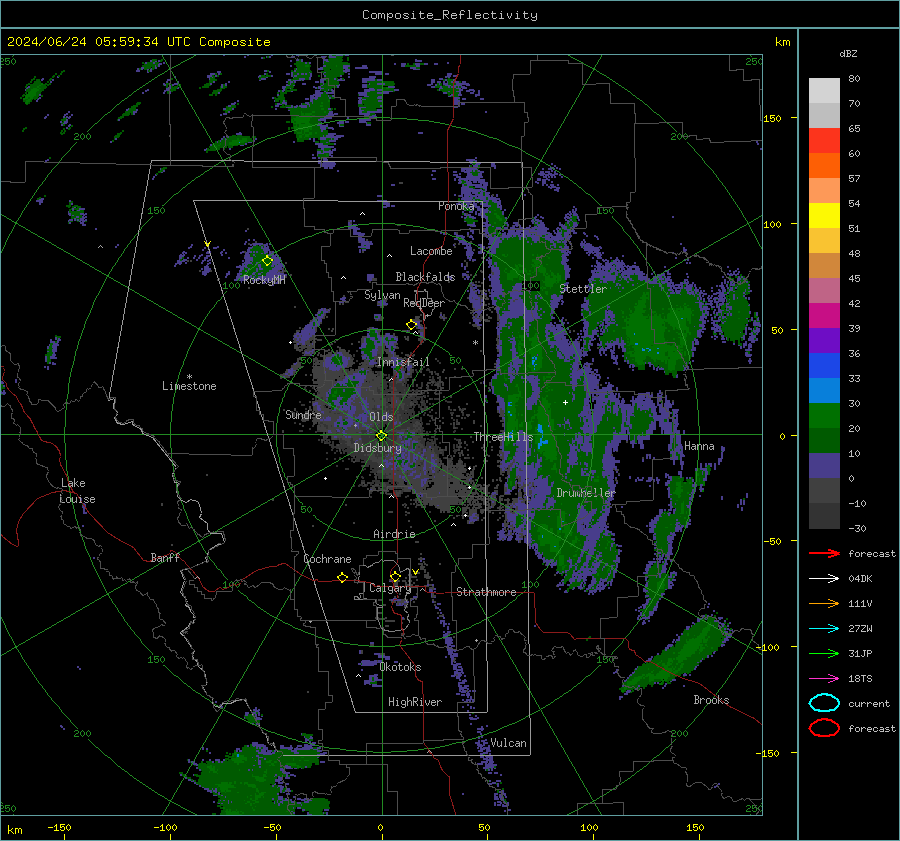
Task: Select the white 04DK arrow legend entry
Action: tap(824, 578)
